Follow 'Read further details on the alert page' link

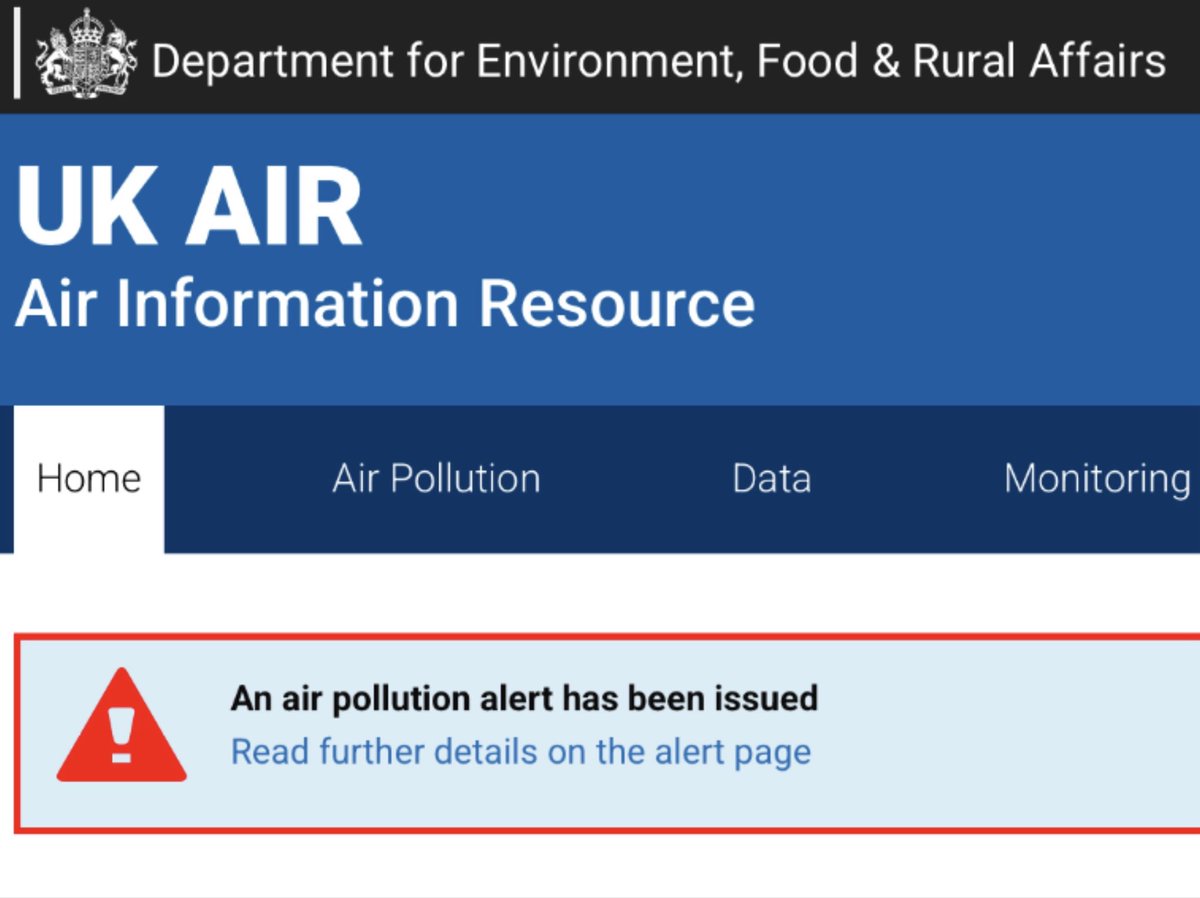click(521, 752)
